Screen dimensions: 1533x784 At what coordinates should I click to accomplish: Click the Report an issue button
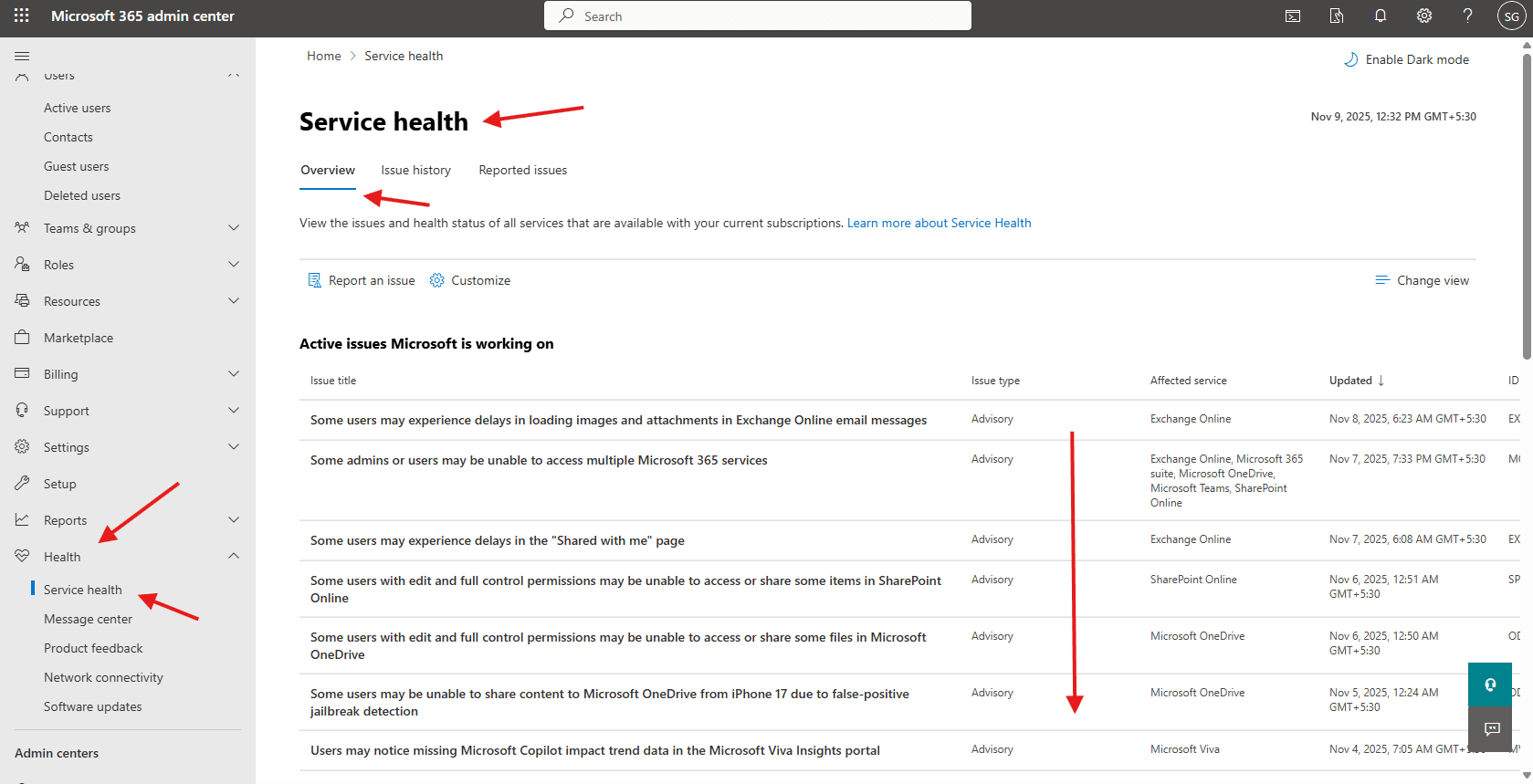(362, 280)
